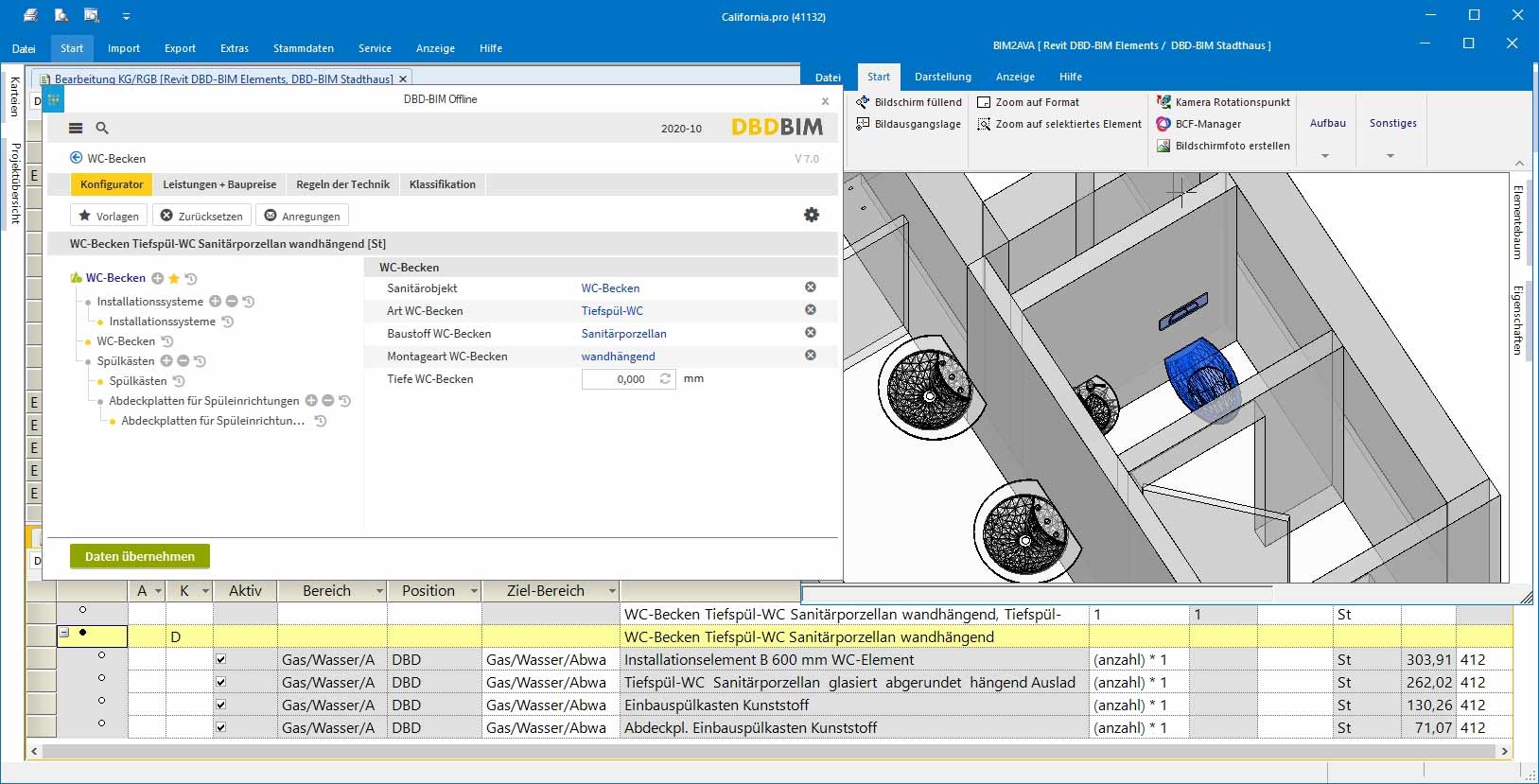
Task: Click Bildschirm füllend in BIM2AVA ribbon
Action: [908, 102]
